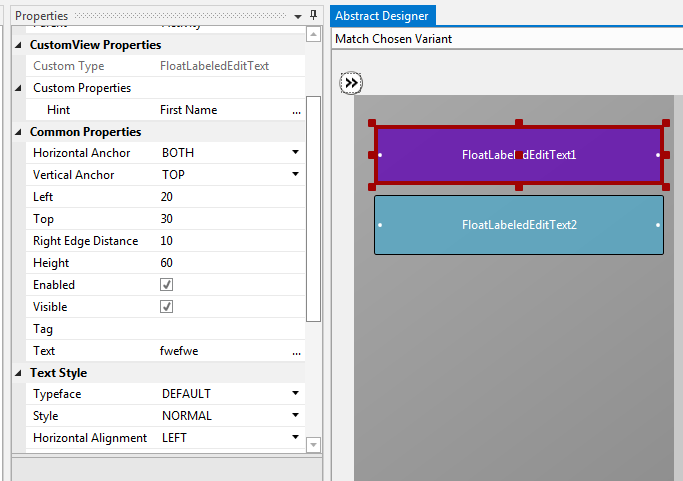
Task: Click the Vertical Anchor label
Action: (74, 175)
